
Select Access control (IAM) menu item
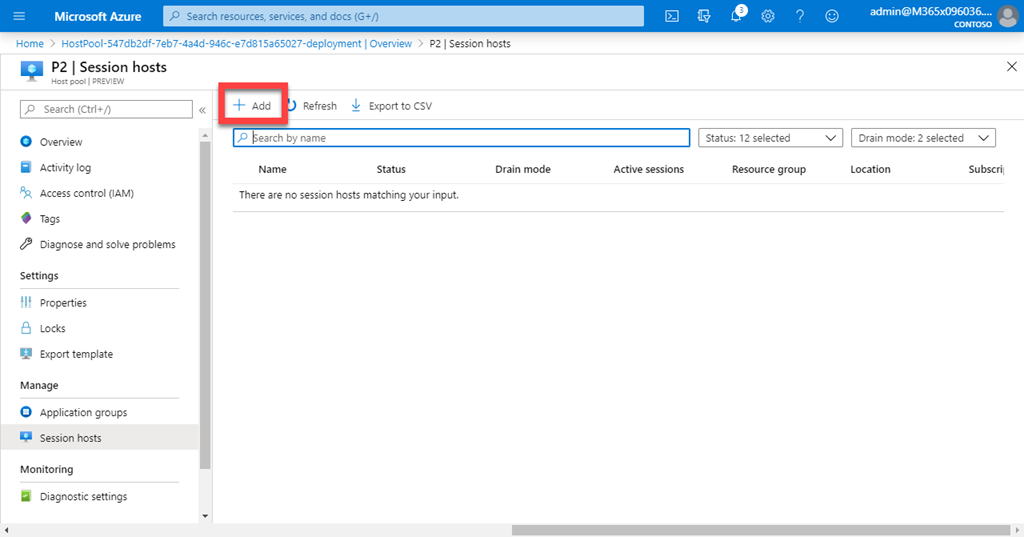tap(86, 193)
